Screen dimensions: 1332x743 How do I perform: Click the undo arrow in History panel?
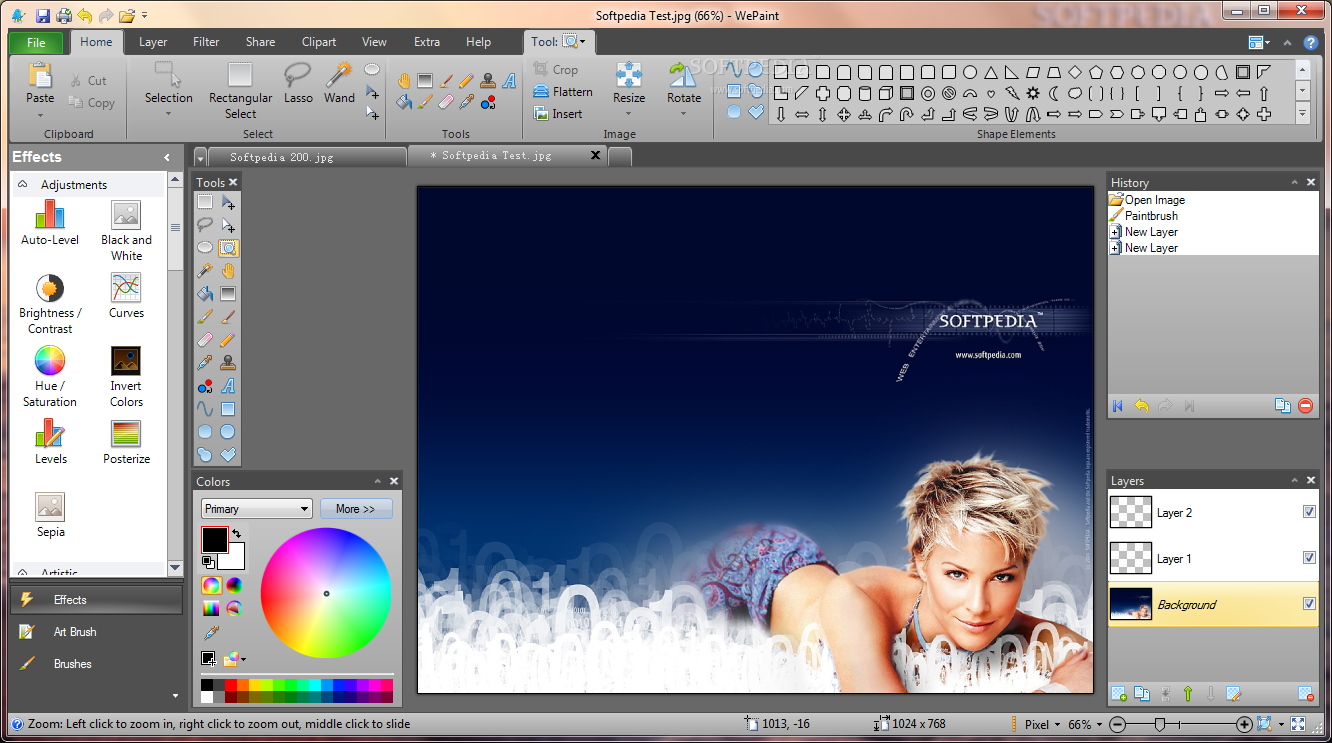click(1141, 406)
